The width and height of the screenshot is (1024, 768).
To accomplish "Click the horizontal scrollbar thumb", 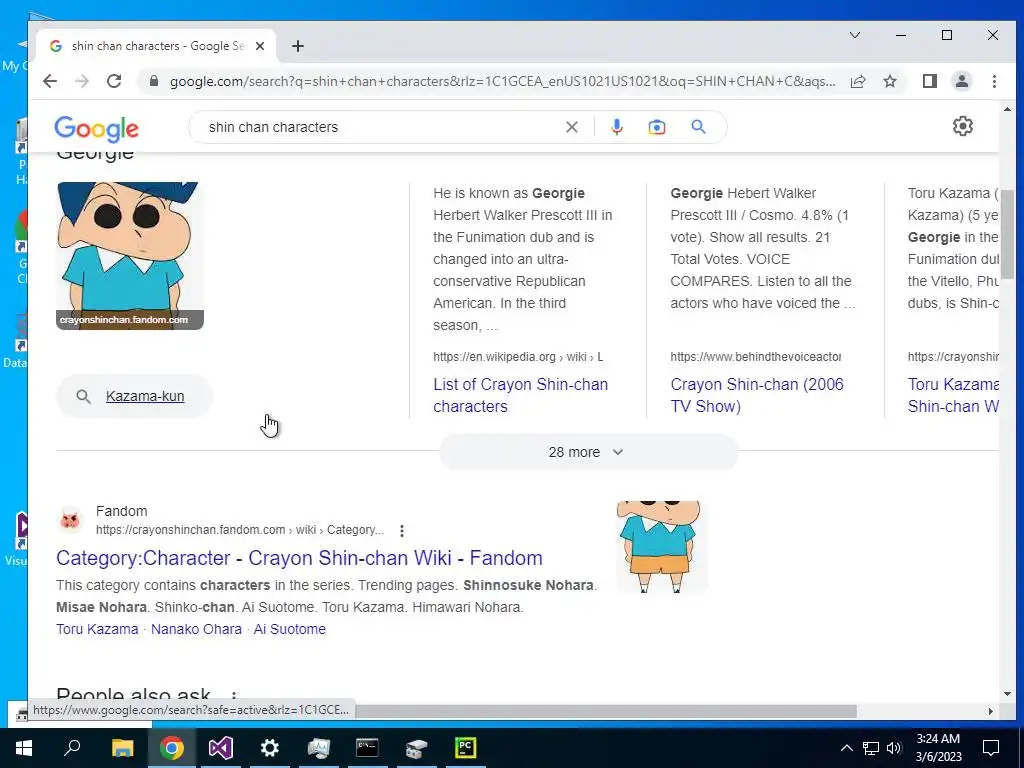I will point(604,711).
